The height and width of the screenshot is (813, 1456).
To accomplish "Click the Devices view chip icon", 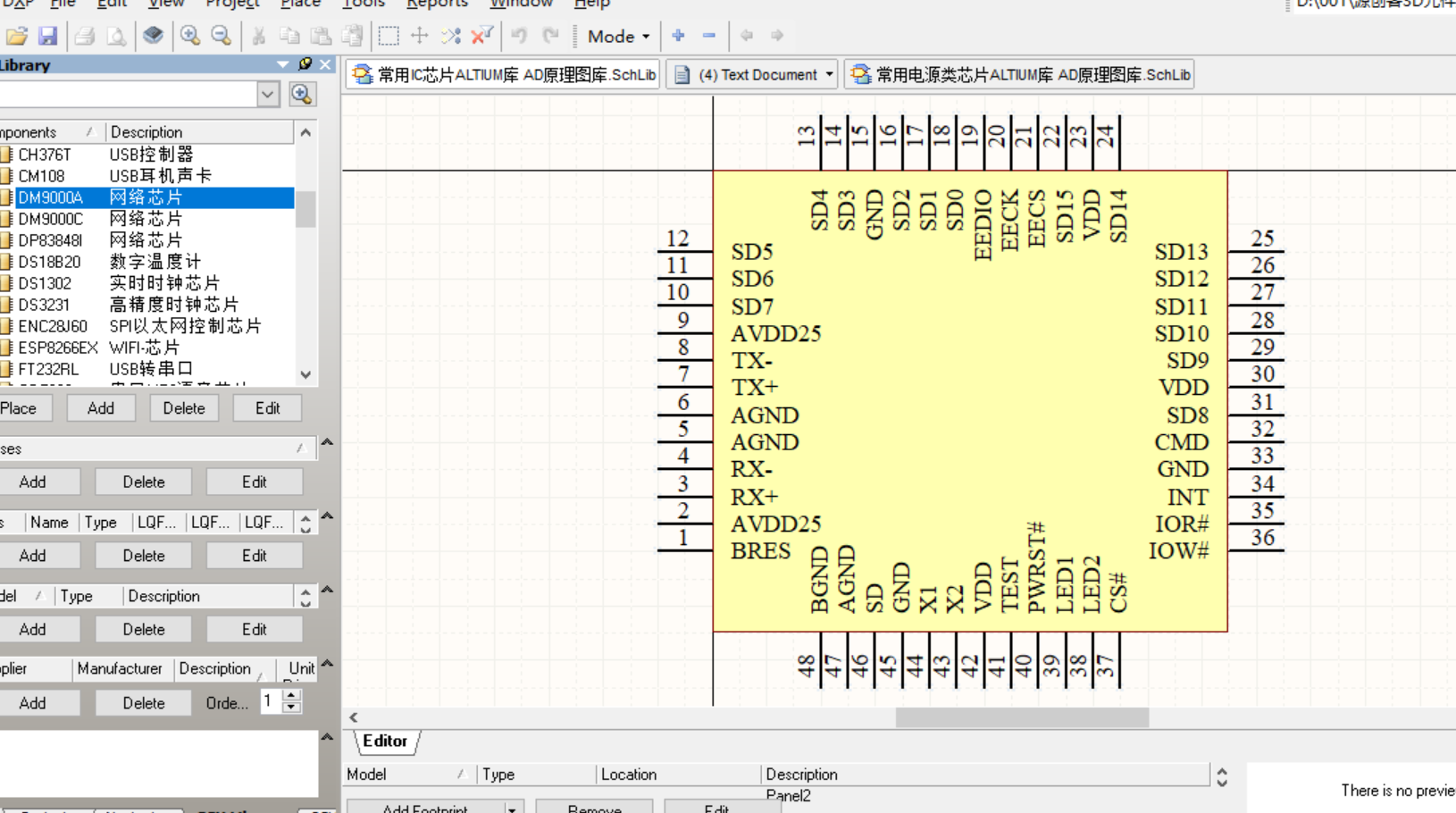I will (154, 36).
